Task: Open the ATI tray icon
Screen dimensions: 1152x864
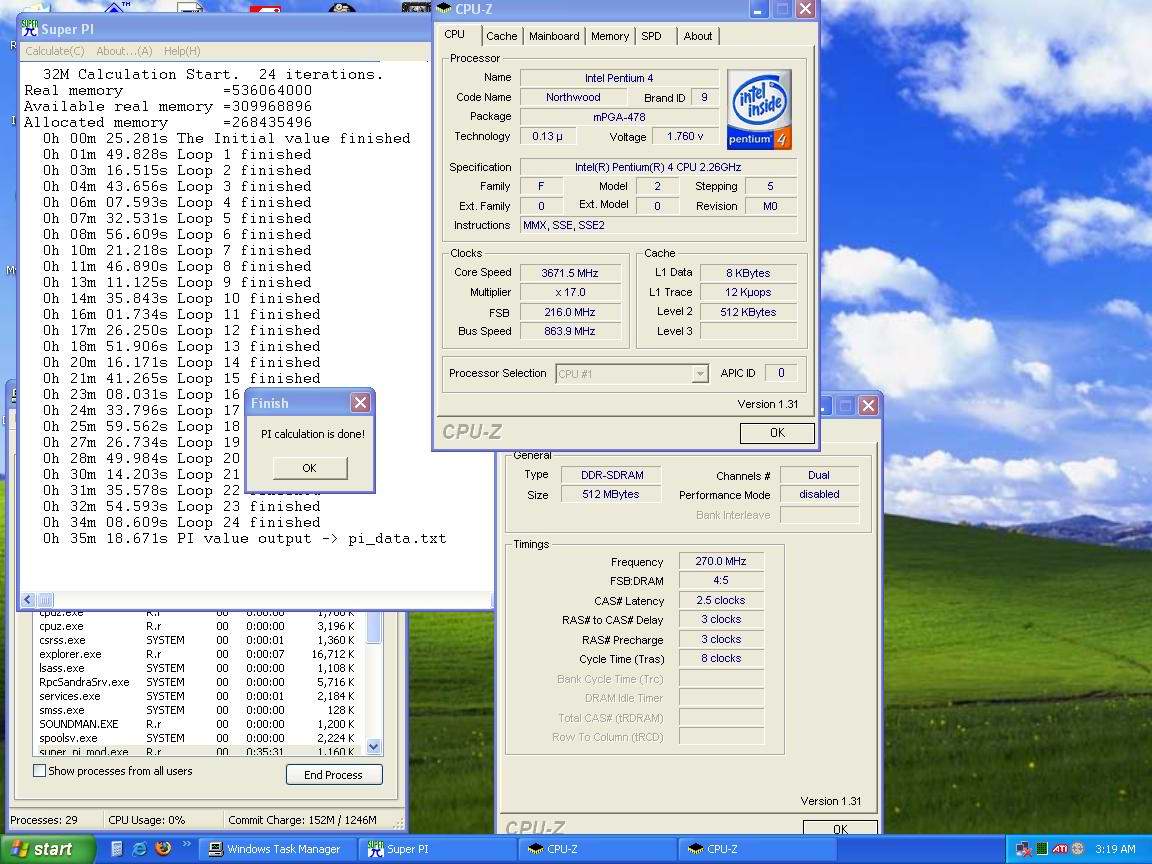Action: (1059, 849)
